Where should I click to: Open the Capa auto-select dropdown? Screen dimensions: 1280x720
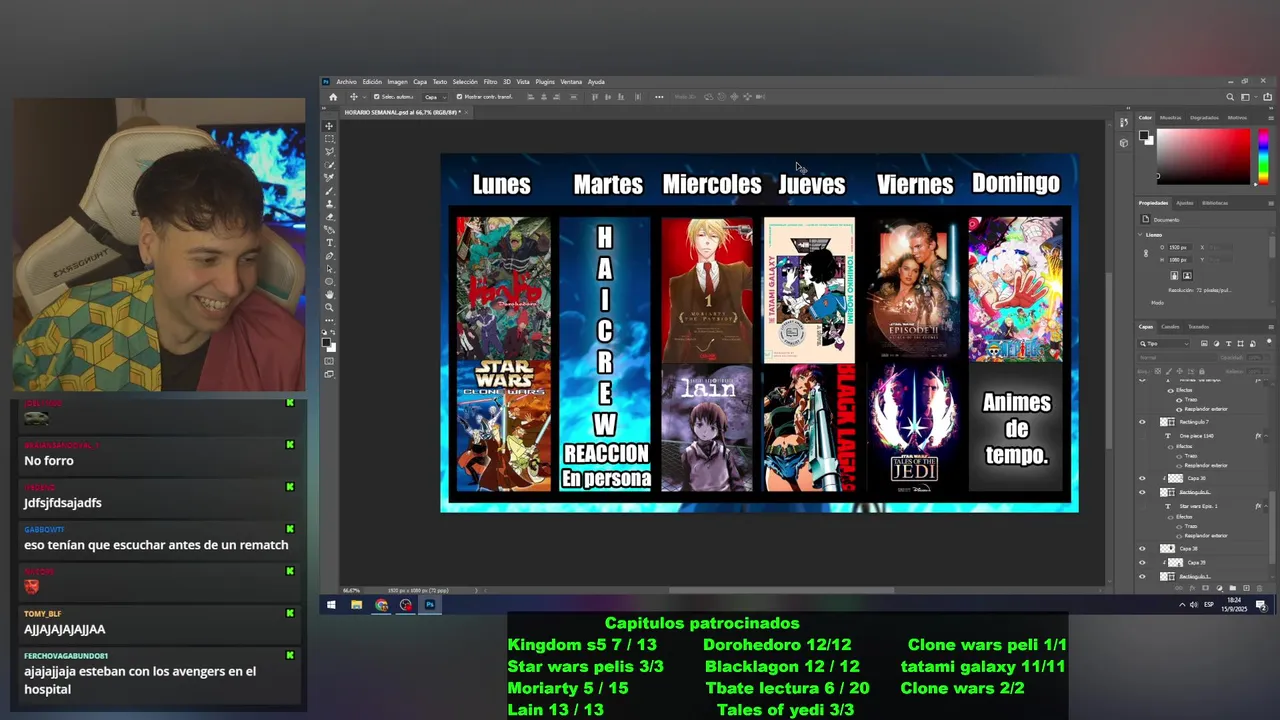click(x=435, y=97)
